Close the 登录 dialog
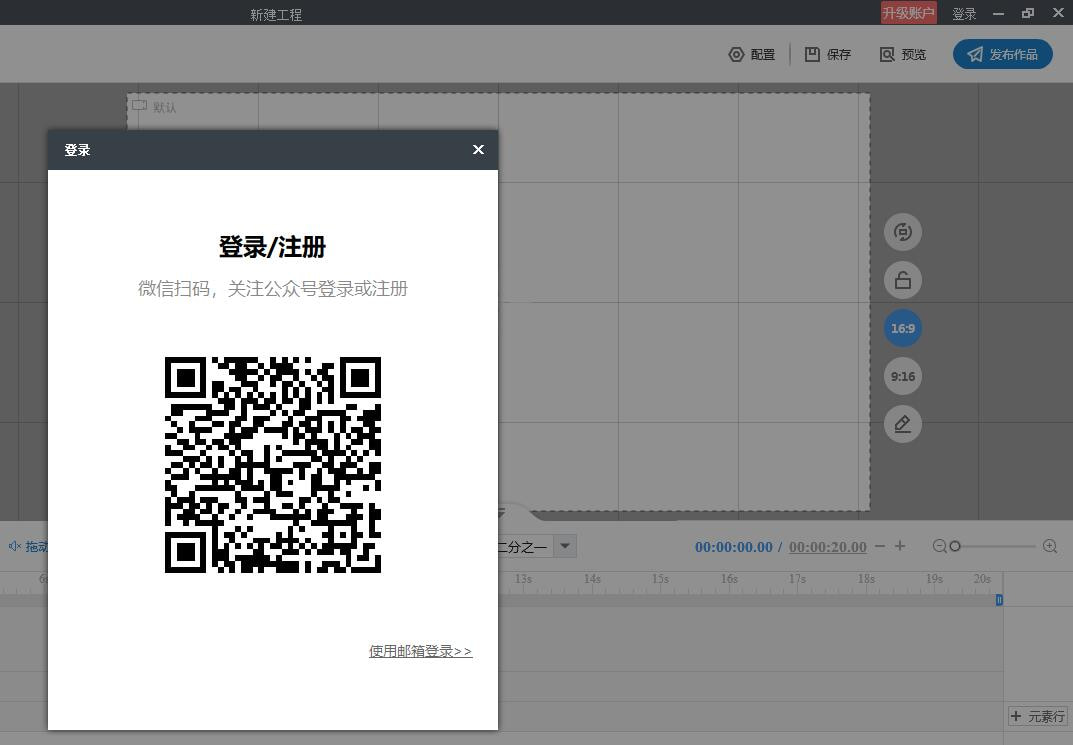This screenshot has height=745, width=1073. pyautogui.click(x=478, y=150)
